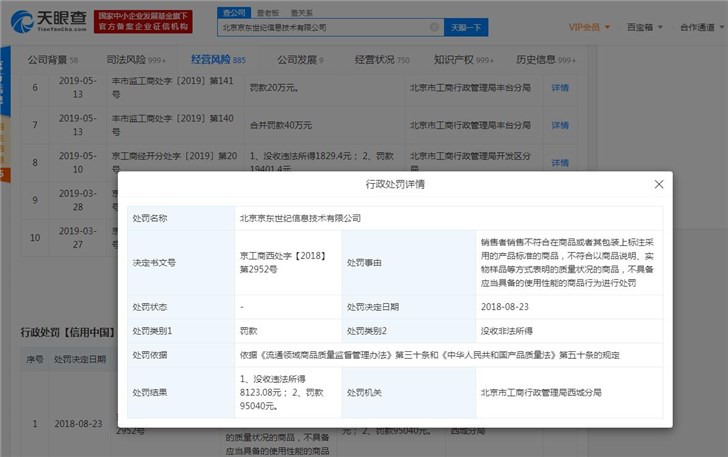Open the 合作通道 dropdown
Viewport: 728px width, 457px height.
[x=702, y=27]
